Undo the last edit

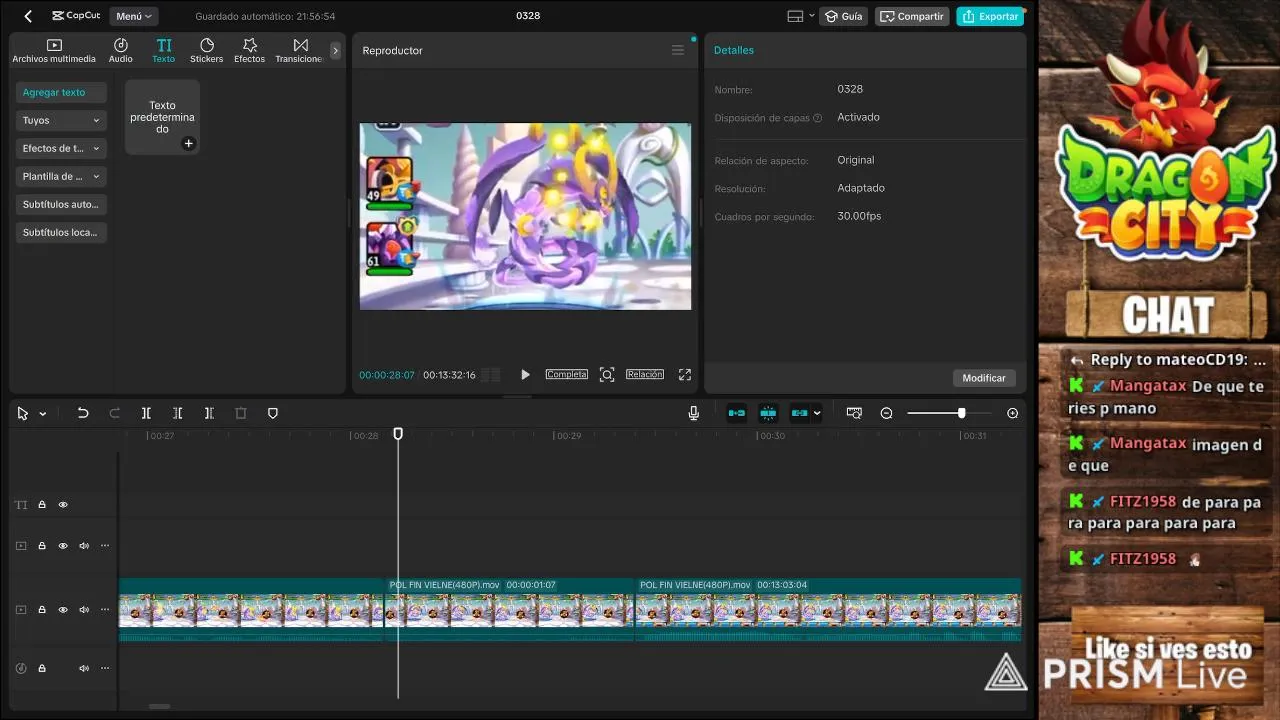point(83,413)
